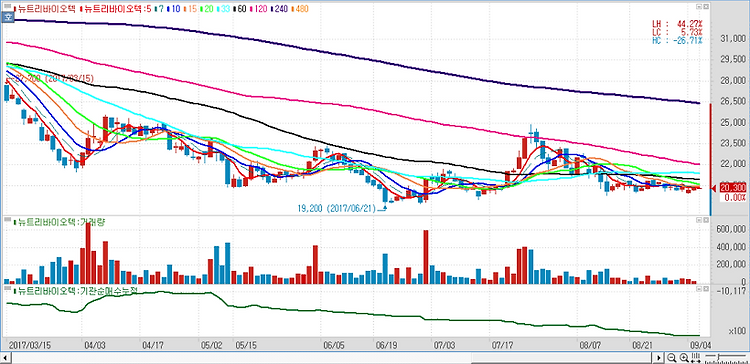The height and width of the screenshot is (364, 750).
Task: Click the 31,000 price axis label
Action: coord(733,38)
